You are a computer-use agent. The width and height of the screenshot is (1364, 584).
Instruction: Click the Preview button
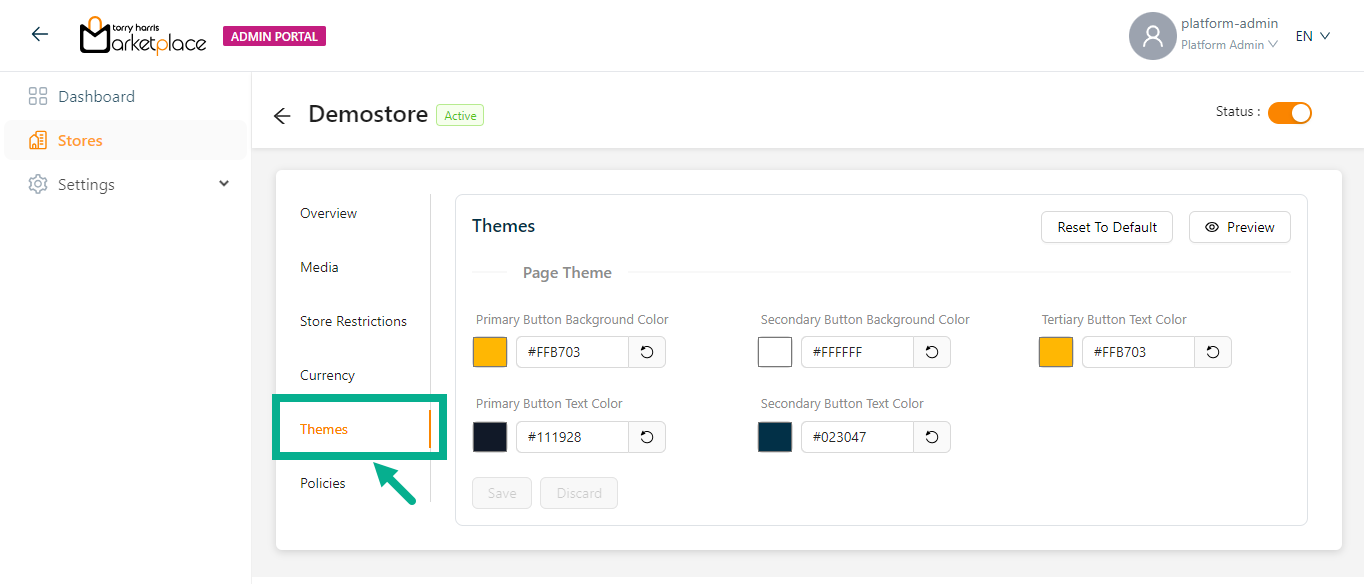(x=1239, y=227)
